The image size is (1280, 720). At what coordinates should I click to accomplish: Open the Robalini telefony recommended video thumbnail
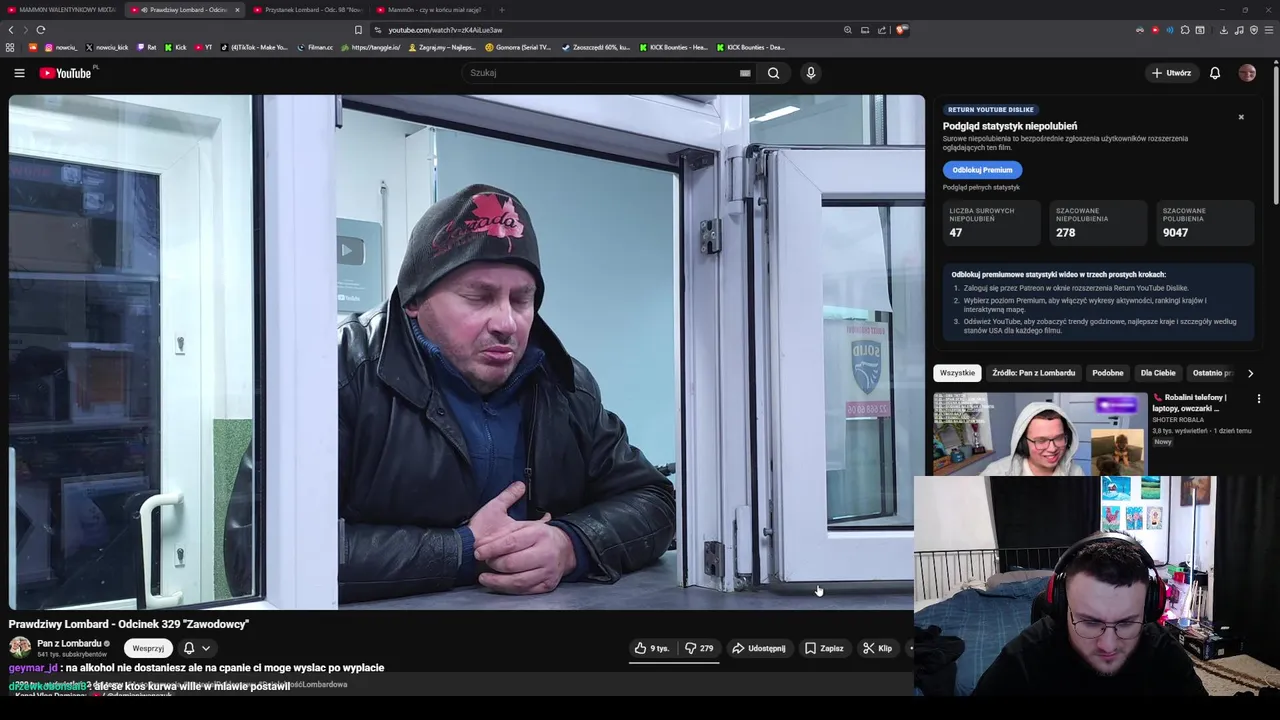point(1040,433)
